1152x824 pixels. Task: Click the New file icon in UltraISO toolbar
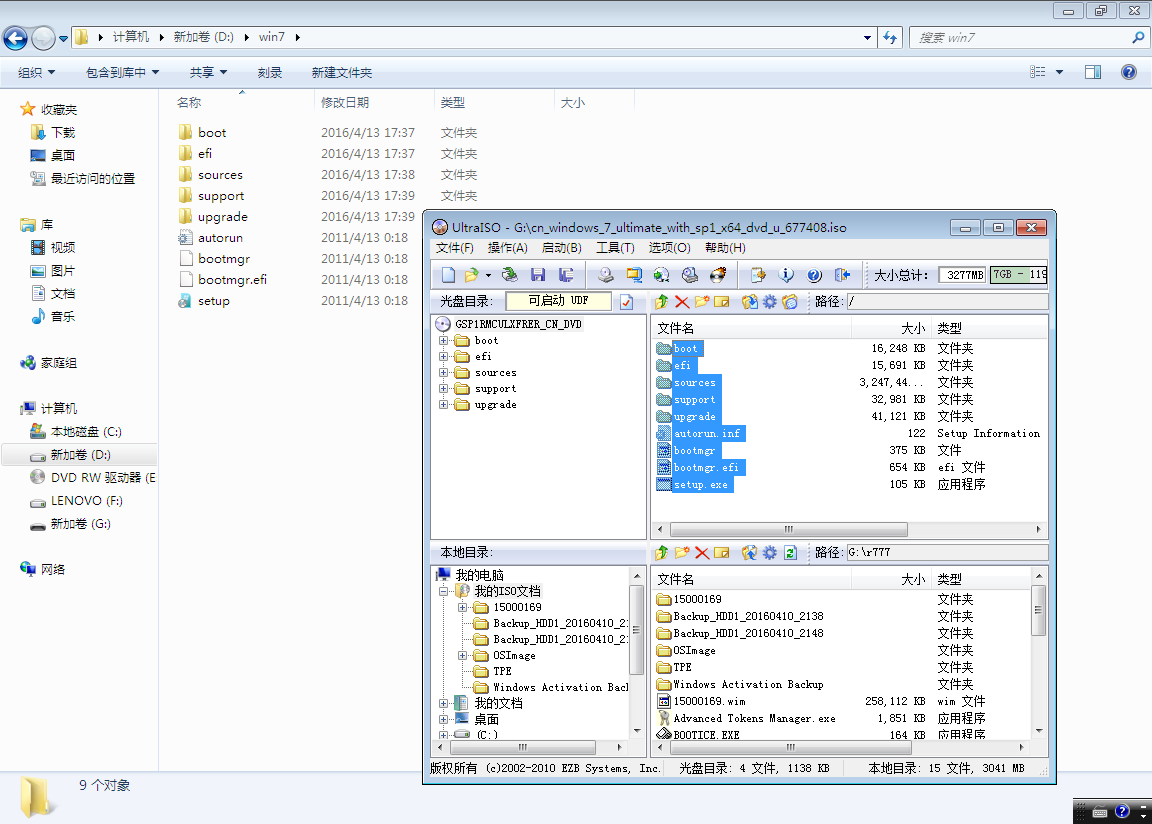pyautogui.click(x=448, y=275)
